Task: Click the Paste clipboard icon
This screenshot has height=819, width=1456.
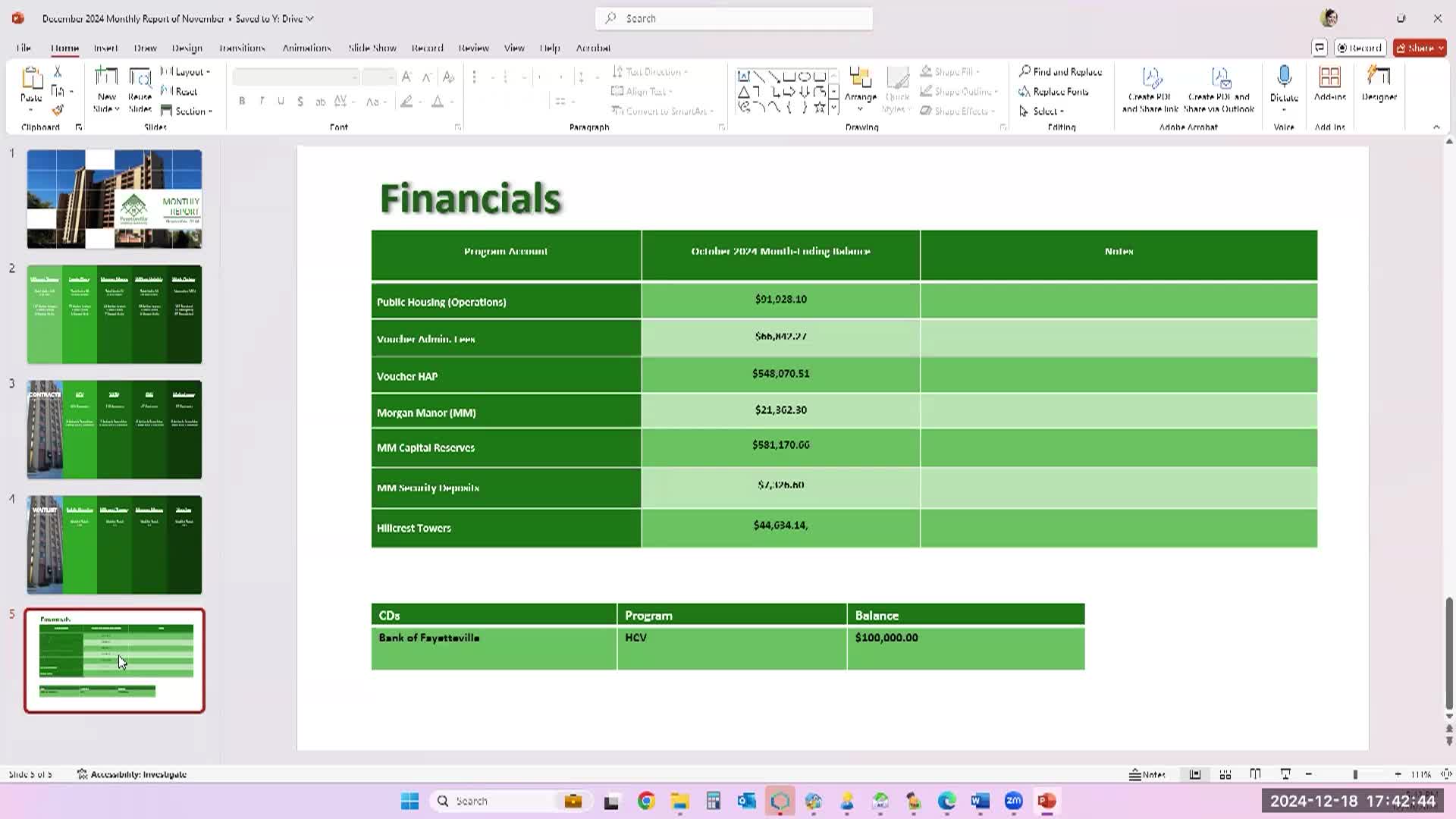Action: [x=31, y=79]
